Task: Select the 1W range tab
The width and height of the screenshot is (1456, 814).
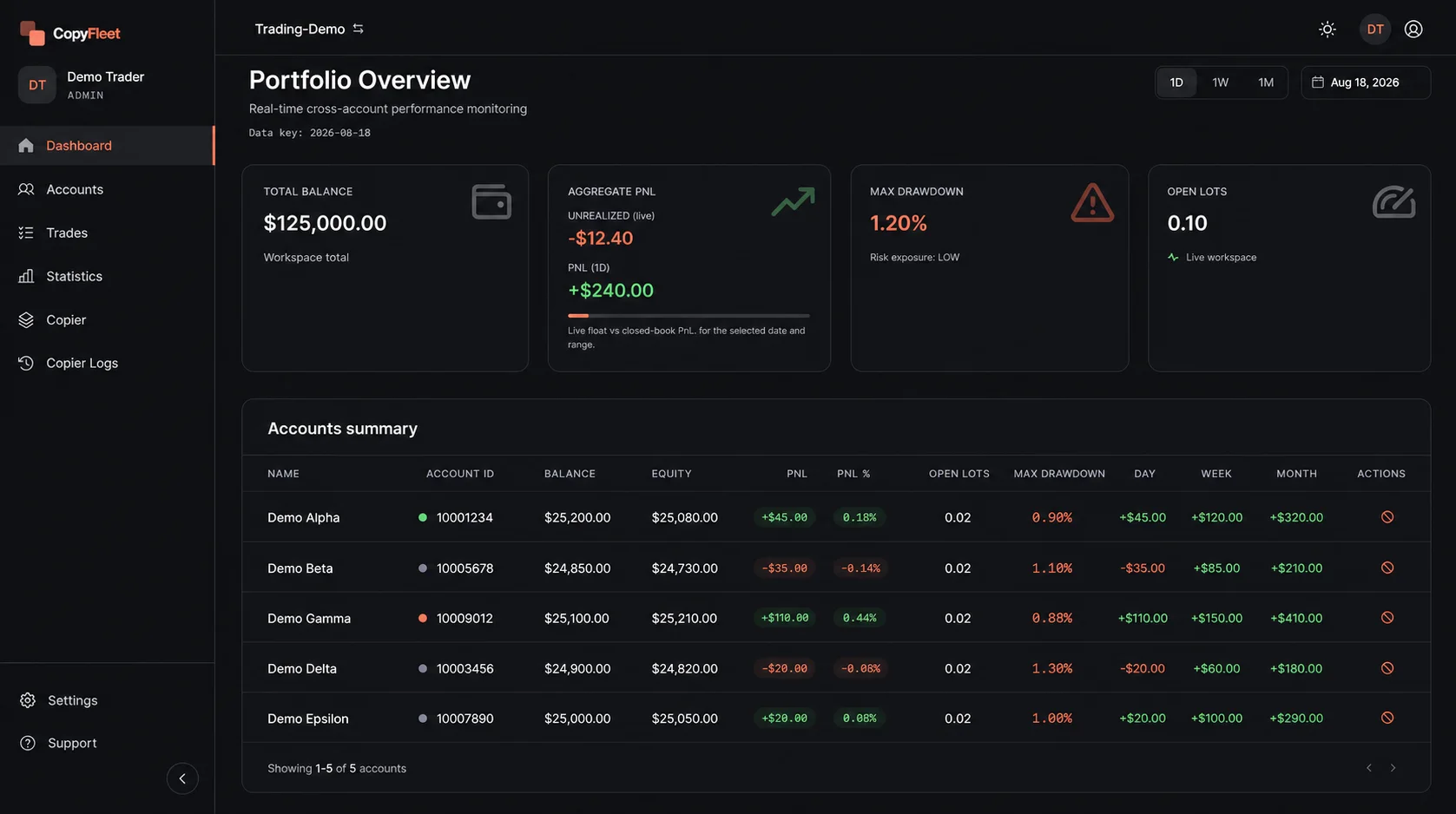Action: 1221,82
